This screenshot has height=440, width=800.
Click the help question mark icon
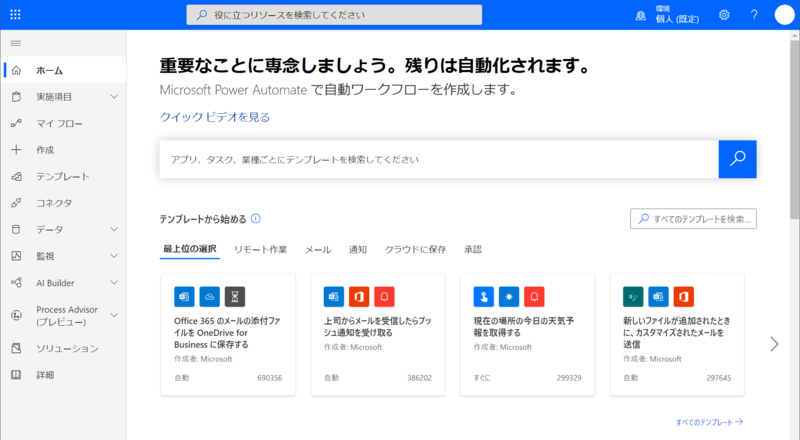(754, 15)
